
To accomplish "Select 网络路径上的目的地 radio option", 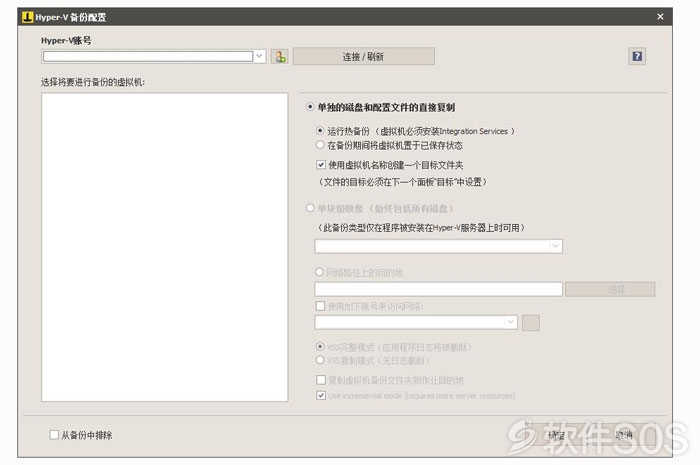I will [319, 272].
